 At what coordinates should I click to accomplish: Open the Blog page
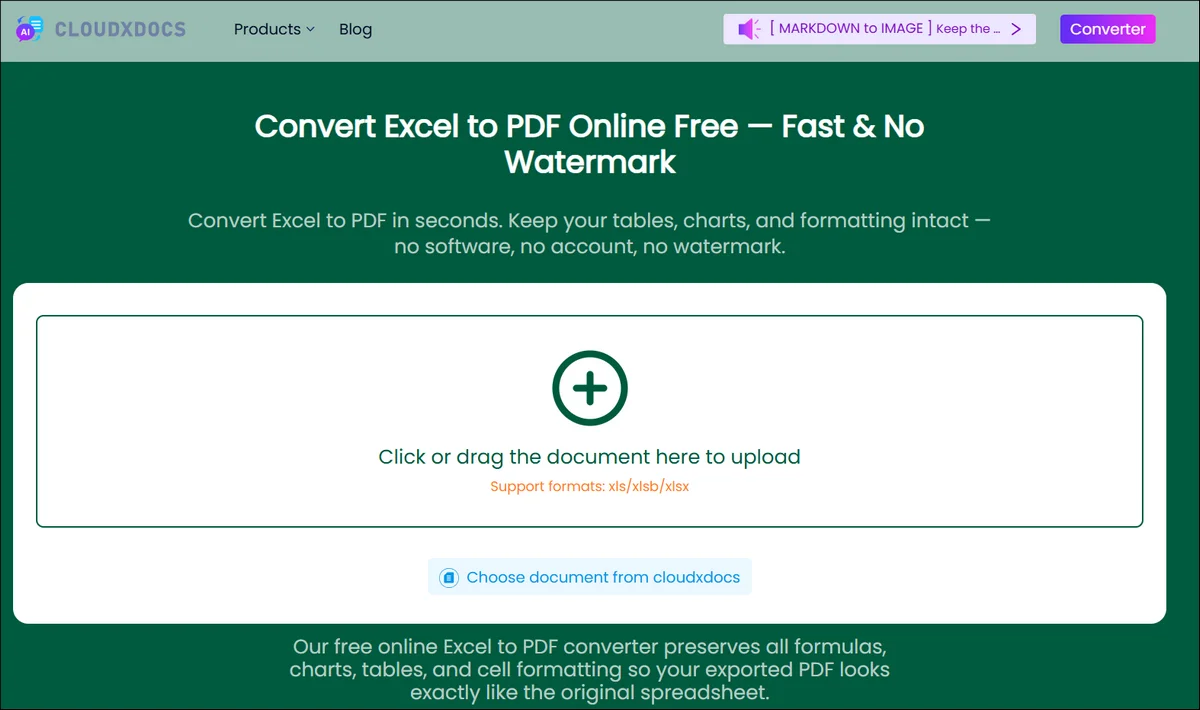pos(355,29)
